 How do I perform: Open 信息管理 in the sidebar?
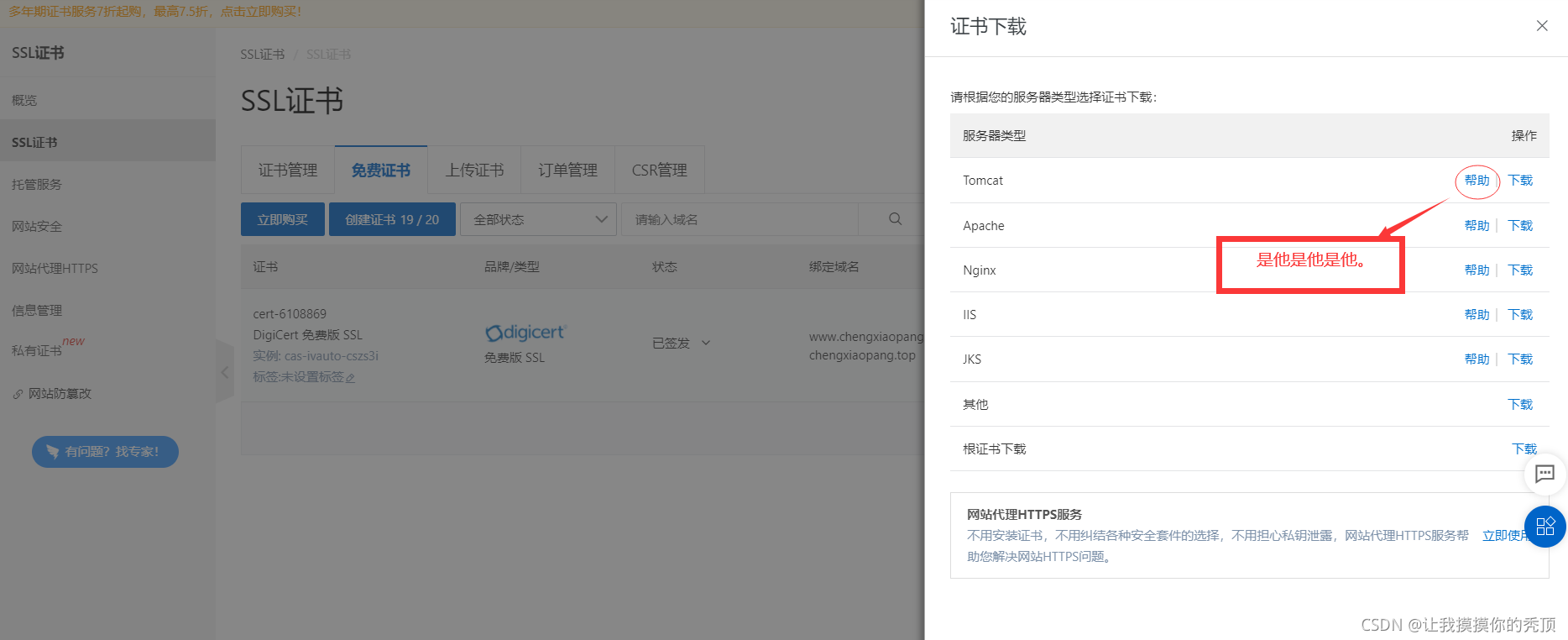[107, 310]
